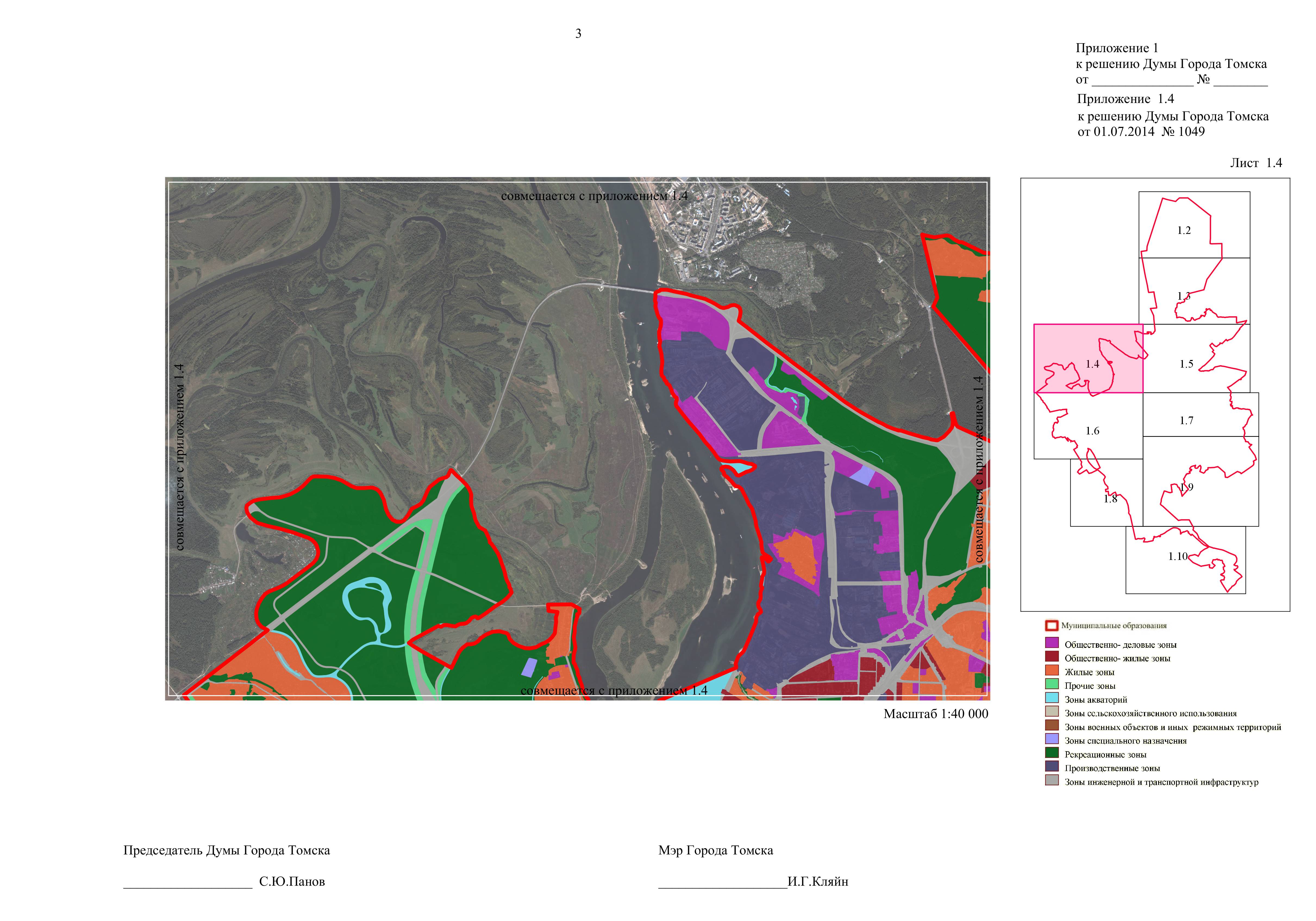This screenshot has width=1316, height=921.
Task: Click the page number 3 at top
Action: coord(578,34)
